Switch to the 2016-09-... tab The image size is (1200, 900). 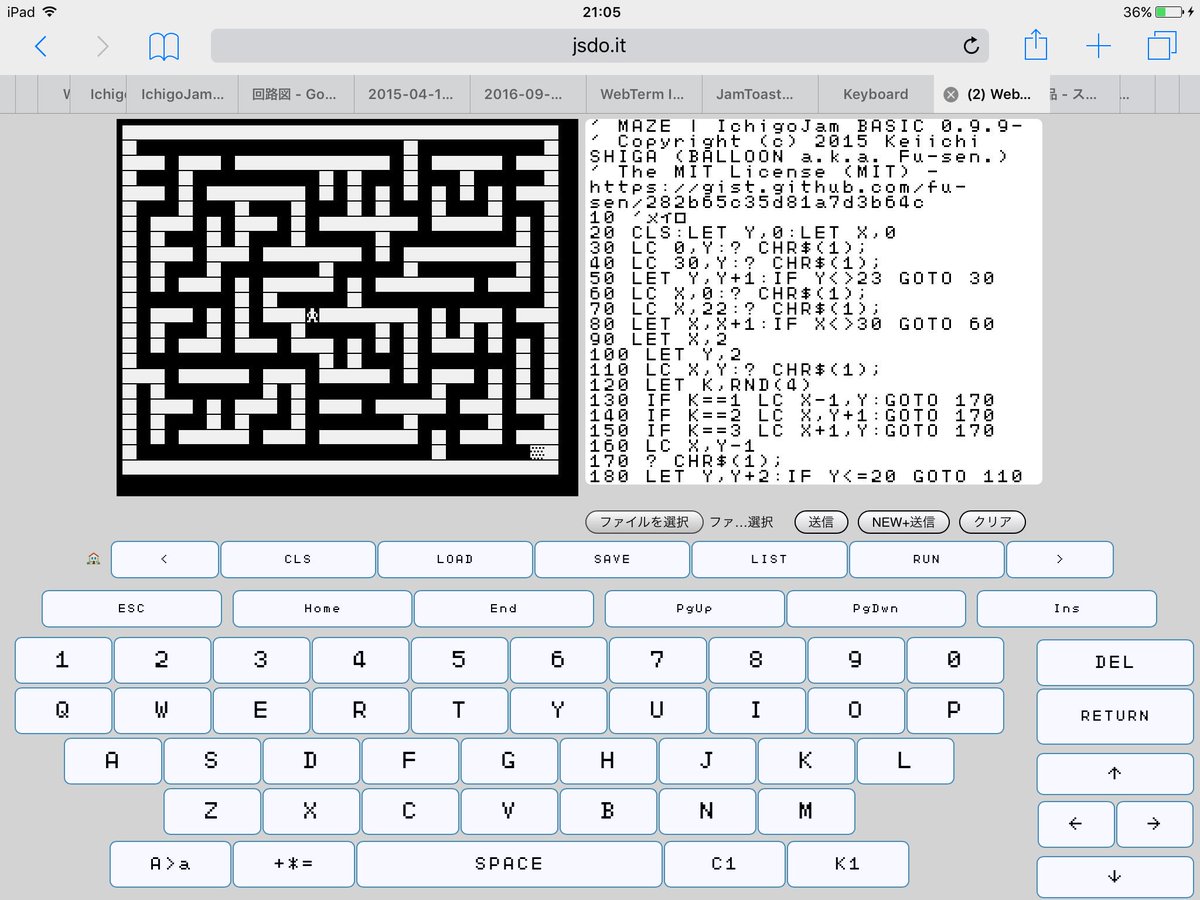click(527, 94)
